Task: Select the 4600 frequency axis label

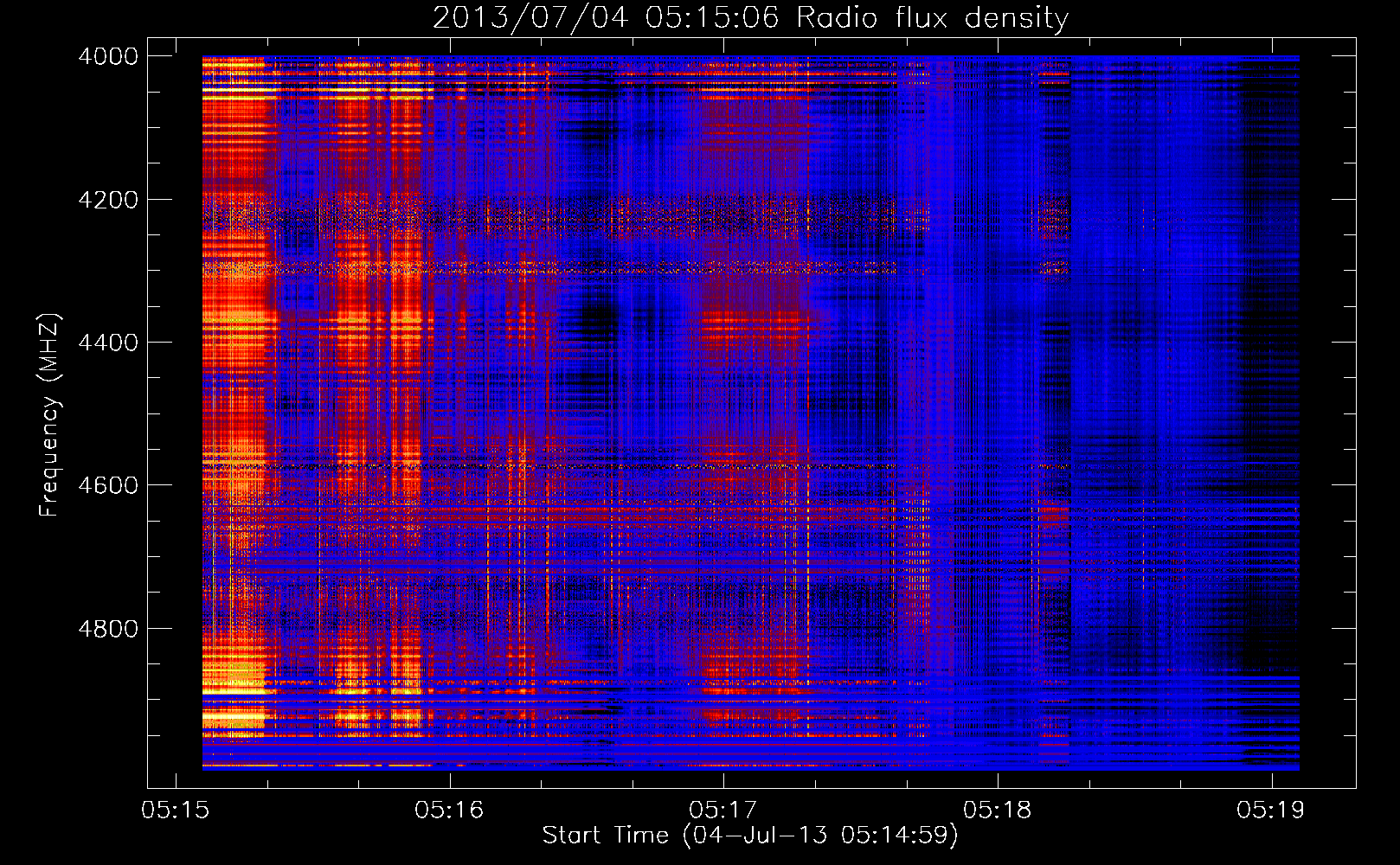Action: pyautogui.click(x=108, y=485)
